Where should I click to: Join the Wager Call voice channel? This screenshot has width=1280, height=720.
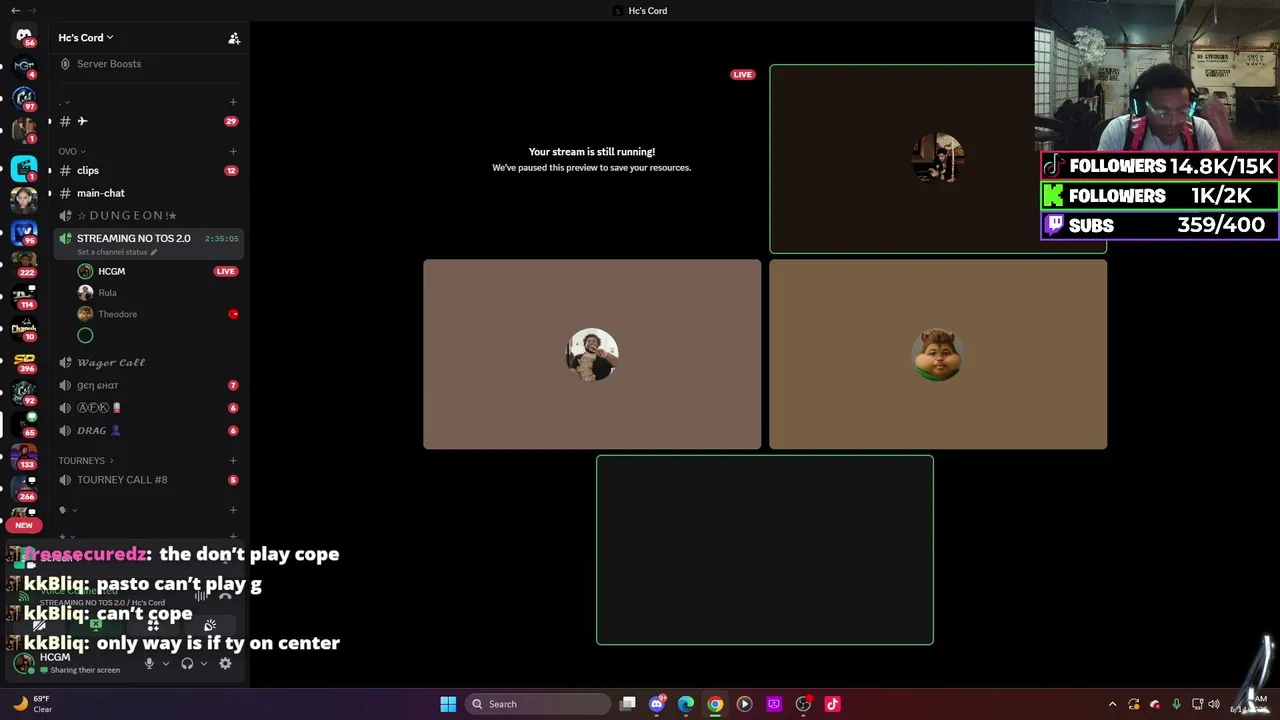(x=150, y=362)
